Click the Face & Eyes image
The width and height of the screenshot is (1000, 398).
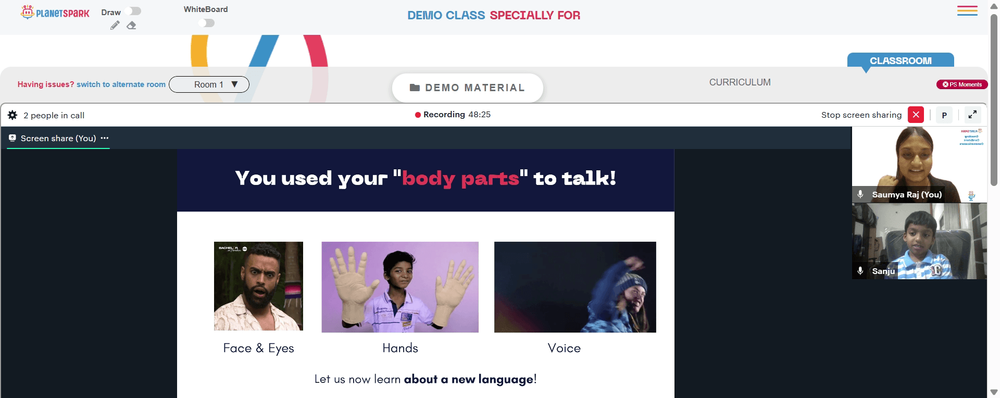[258, 286]
